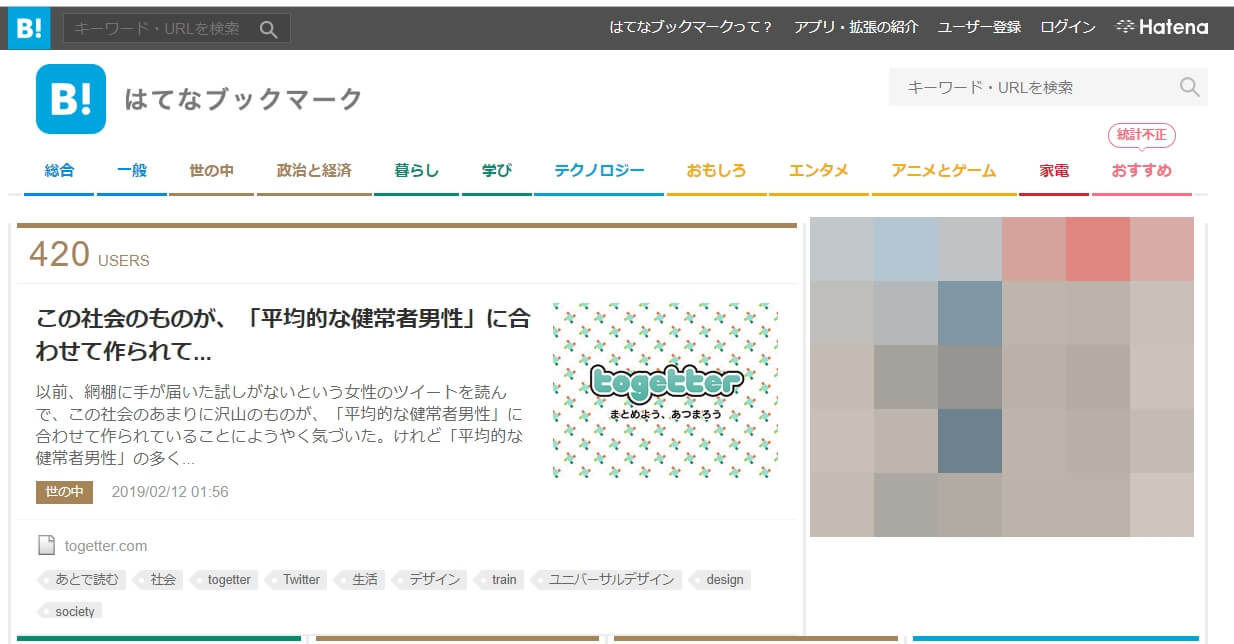The width and height of the screenshot is (1234, 644).
Task: Open the ユーザー登録 link
Action: point(979,27)
